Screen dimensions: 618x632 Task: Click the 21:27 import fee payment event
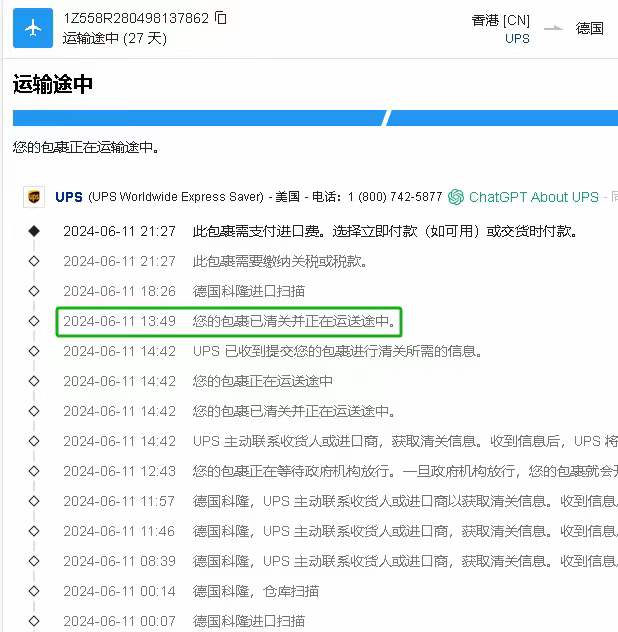[384, 231]
